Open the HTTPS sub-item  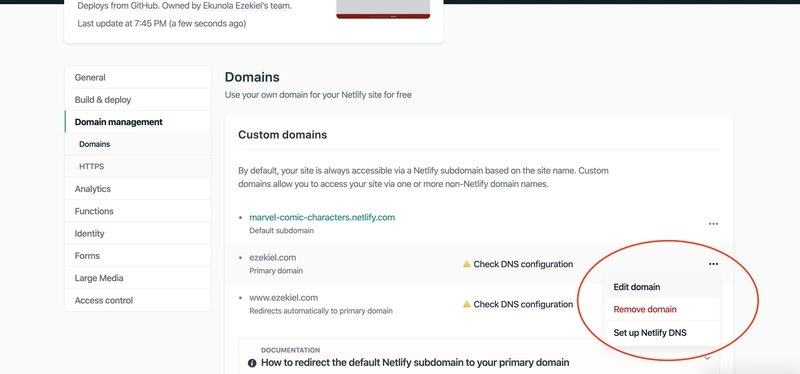point(138,166)
